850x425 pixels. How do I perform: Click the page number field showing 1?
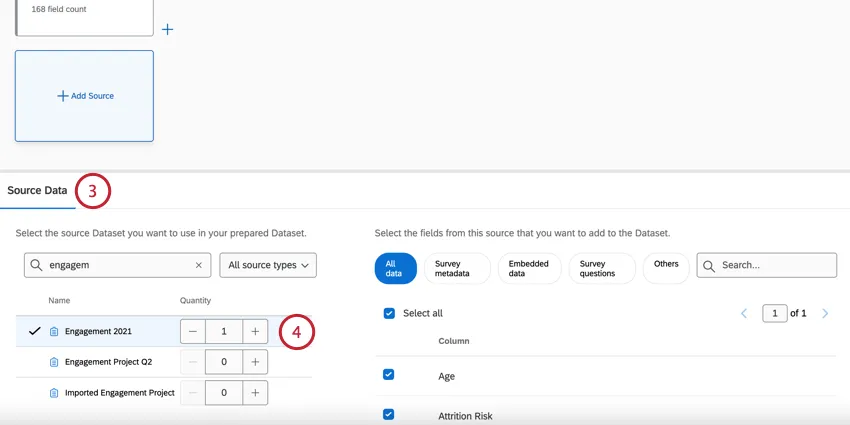pos(775,313)
